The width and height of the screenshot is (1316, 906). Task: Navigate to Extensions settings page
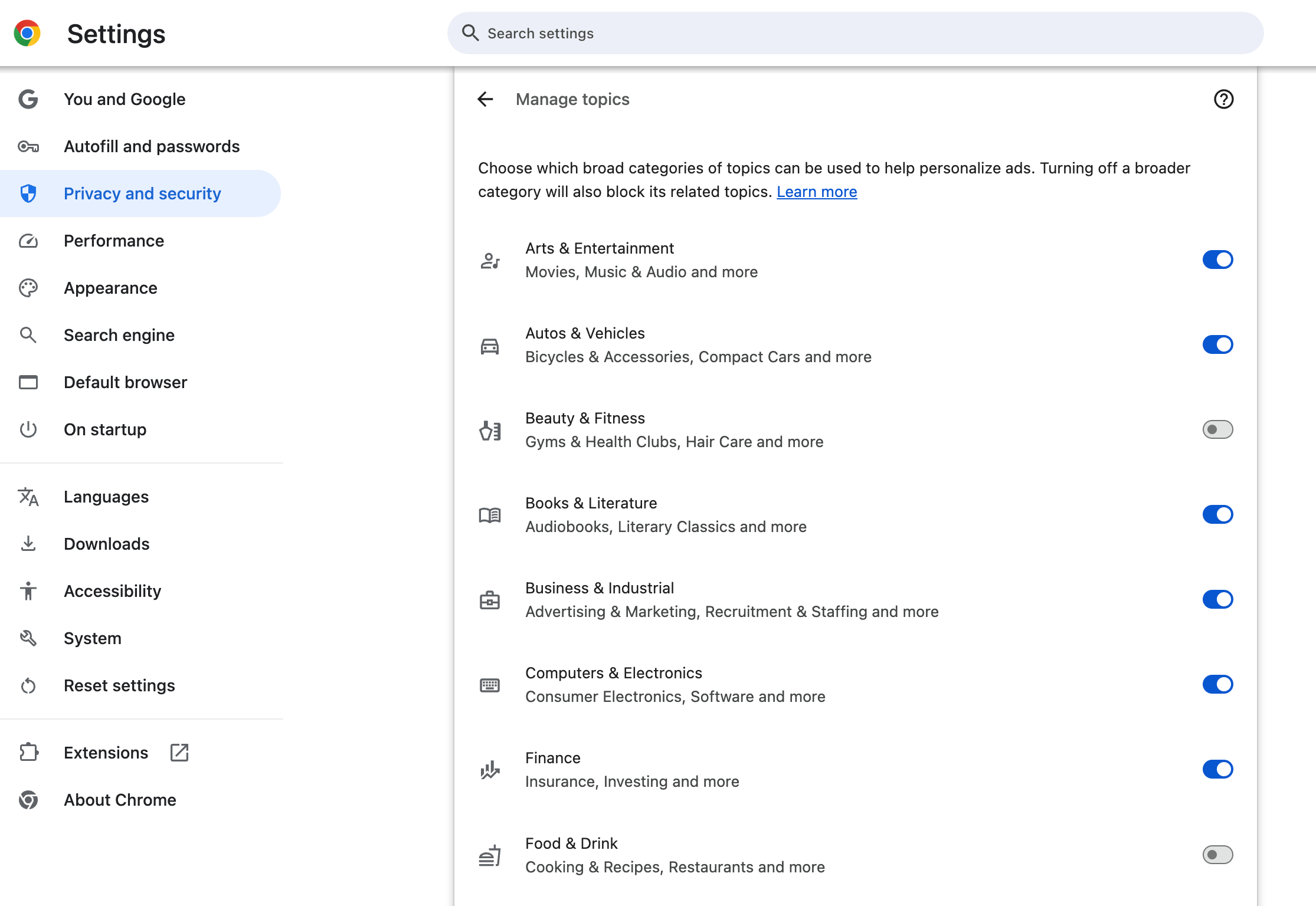[106, 752]
